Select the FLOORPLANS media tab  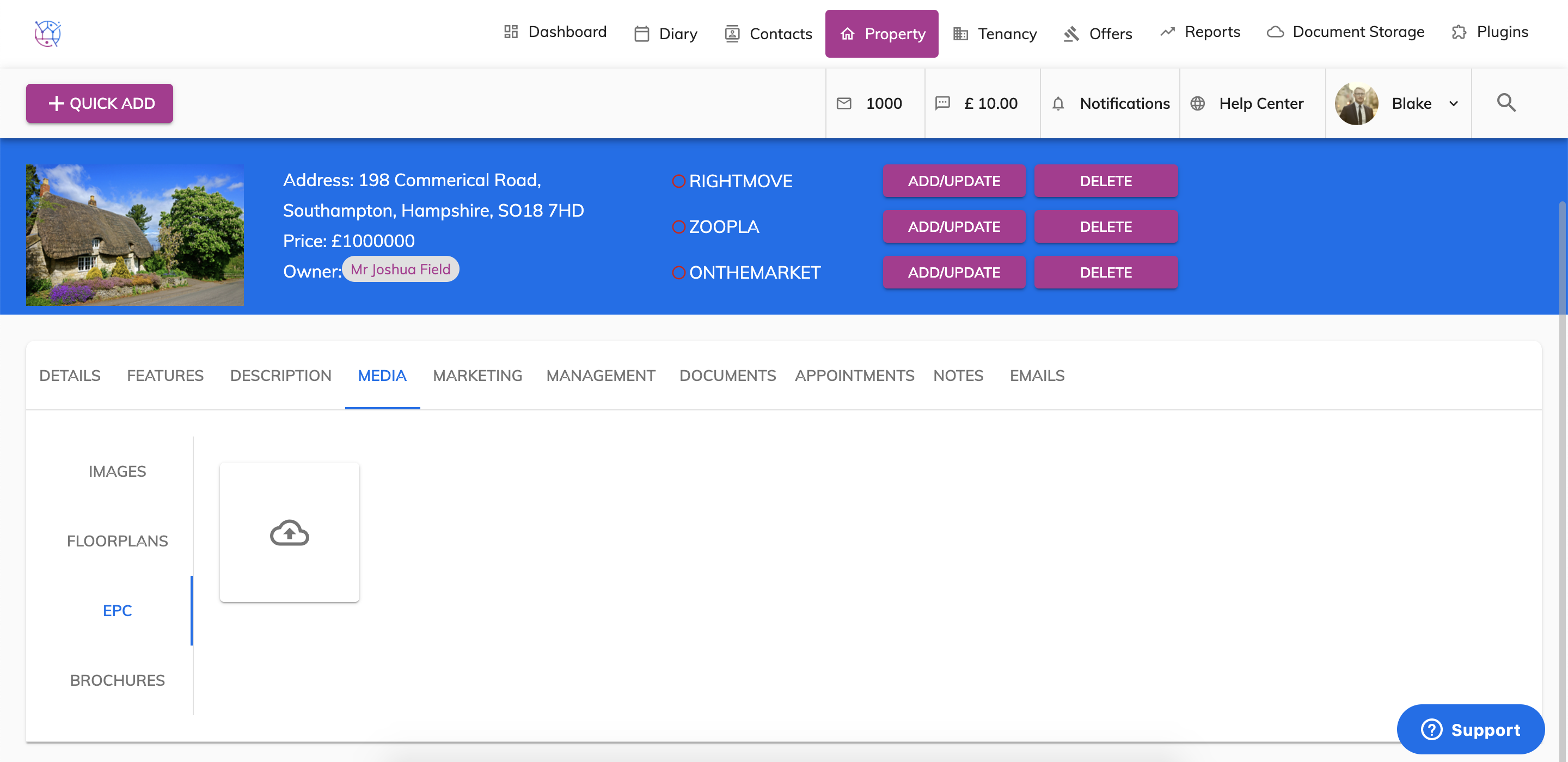pos(118,540)
